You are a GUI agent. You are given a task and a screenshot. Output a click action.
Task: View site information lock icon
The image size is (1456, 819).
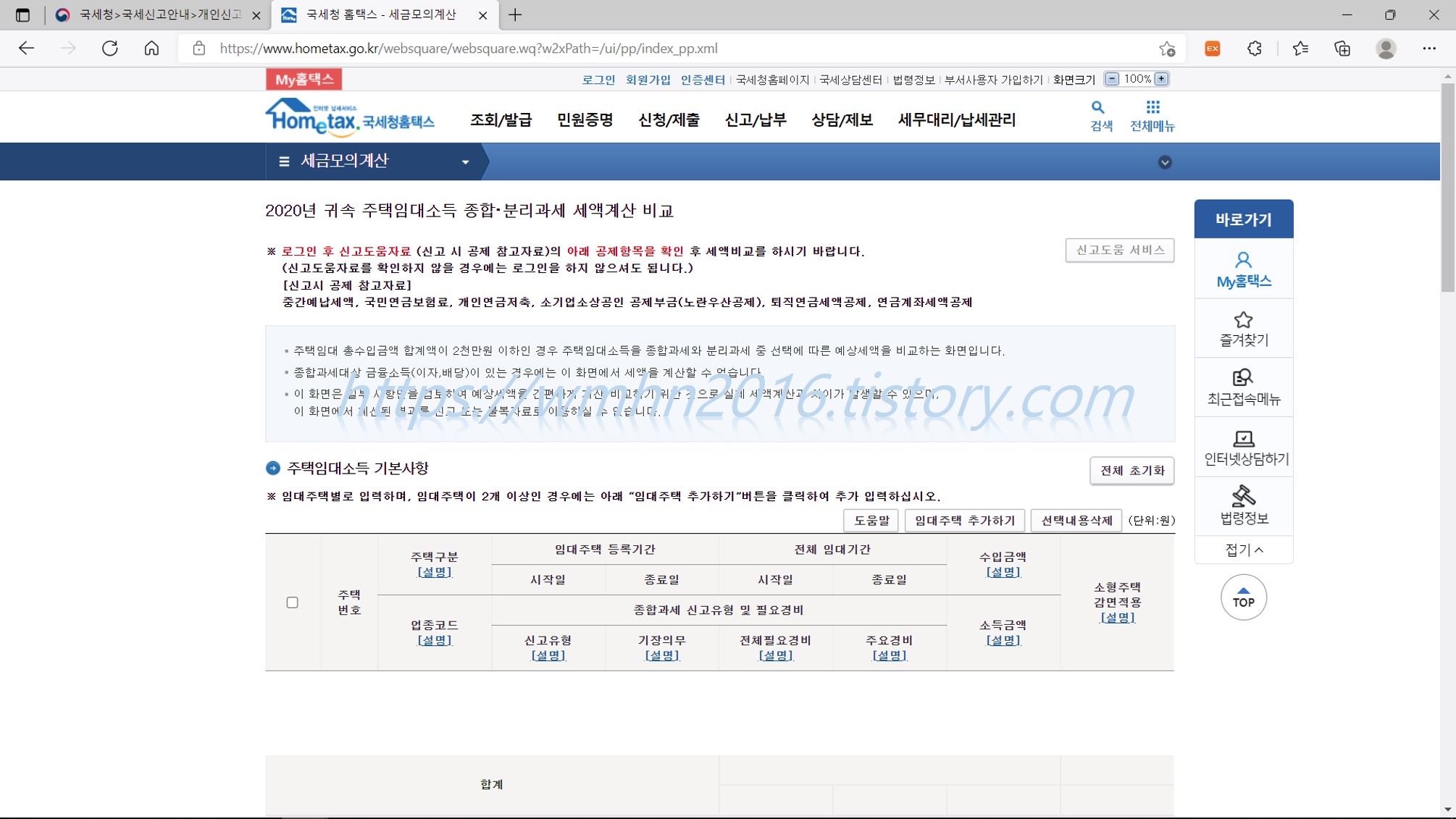click(x=199, y=49)
